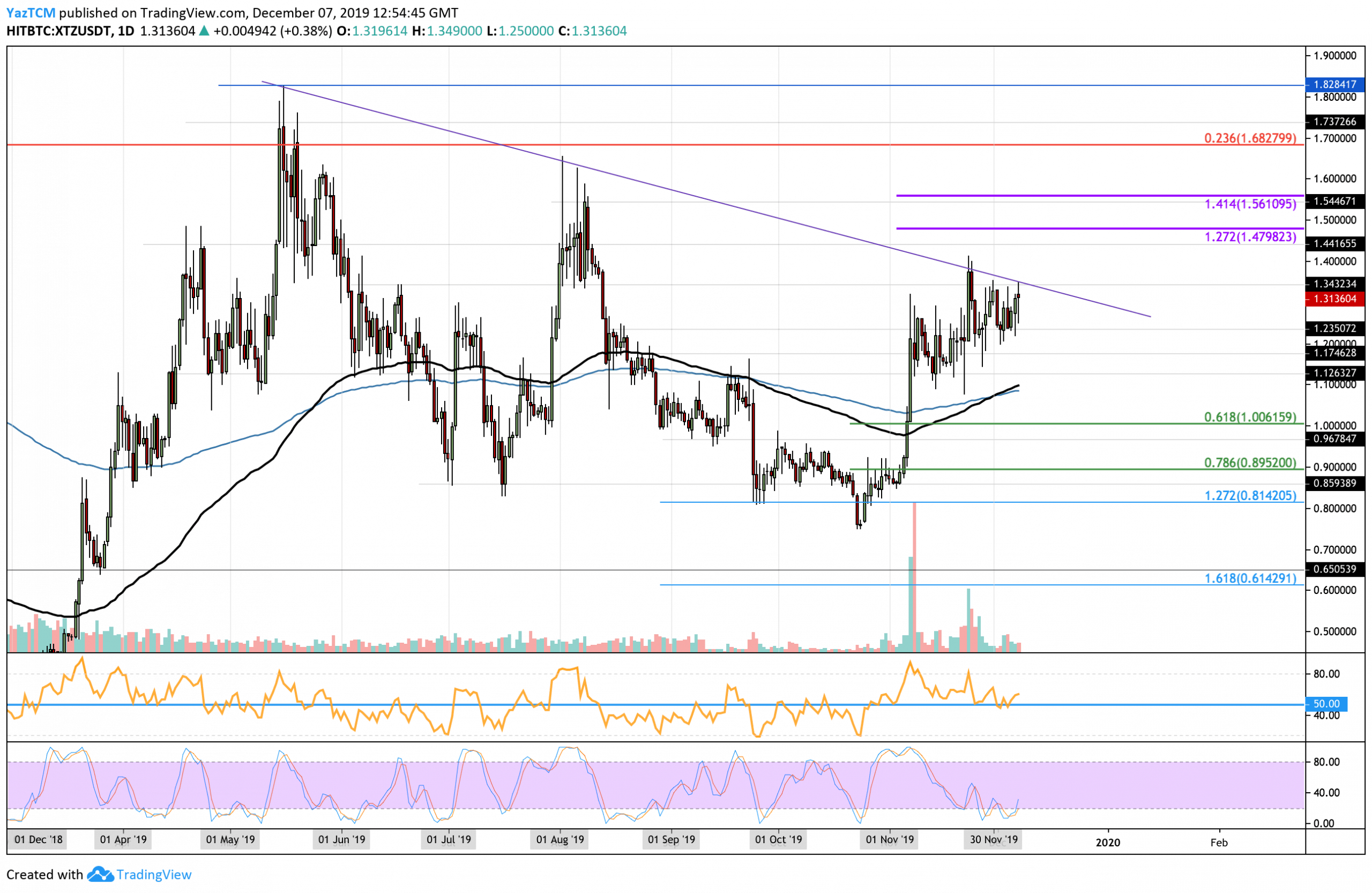Screen dimensions: 1372x893
Task: Click the 0.500000 price scale value
Action: pos(1335,631)
